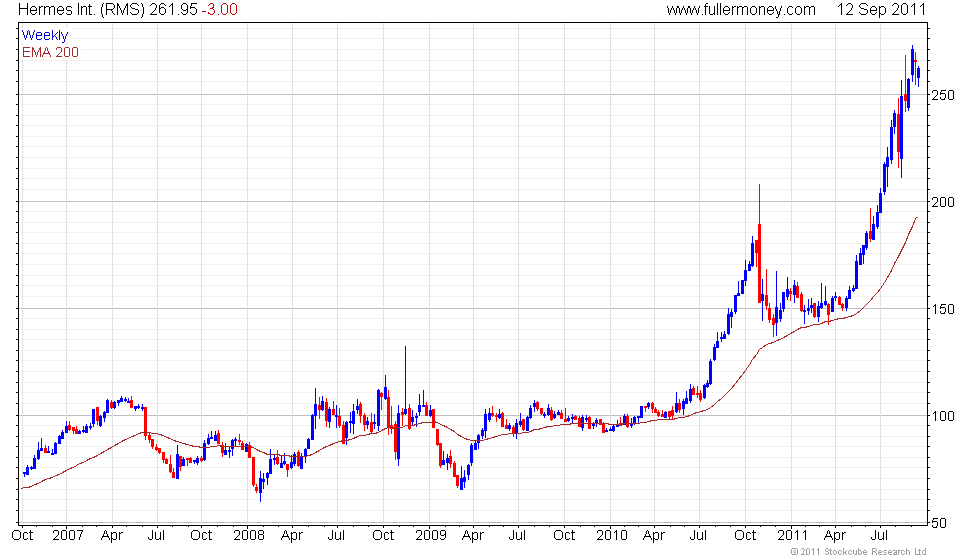980x560 pixels.
Task: Click the 50 price axis label
Action: [x=939, y=523]
